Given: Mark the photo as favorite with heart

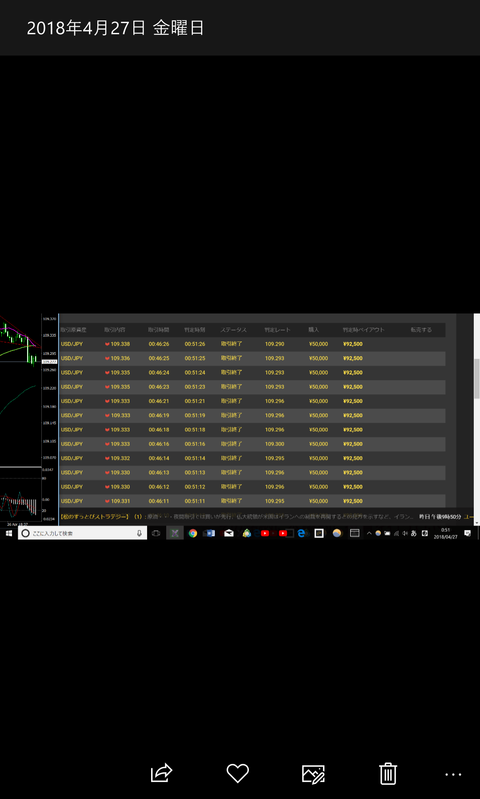Looking at the screenshot, I should coord(237,773).
